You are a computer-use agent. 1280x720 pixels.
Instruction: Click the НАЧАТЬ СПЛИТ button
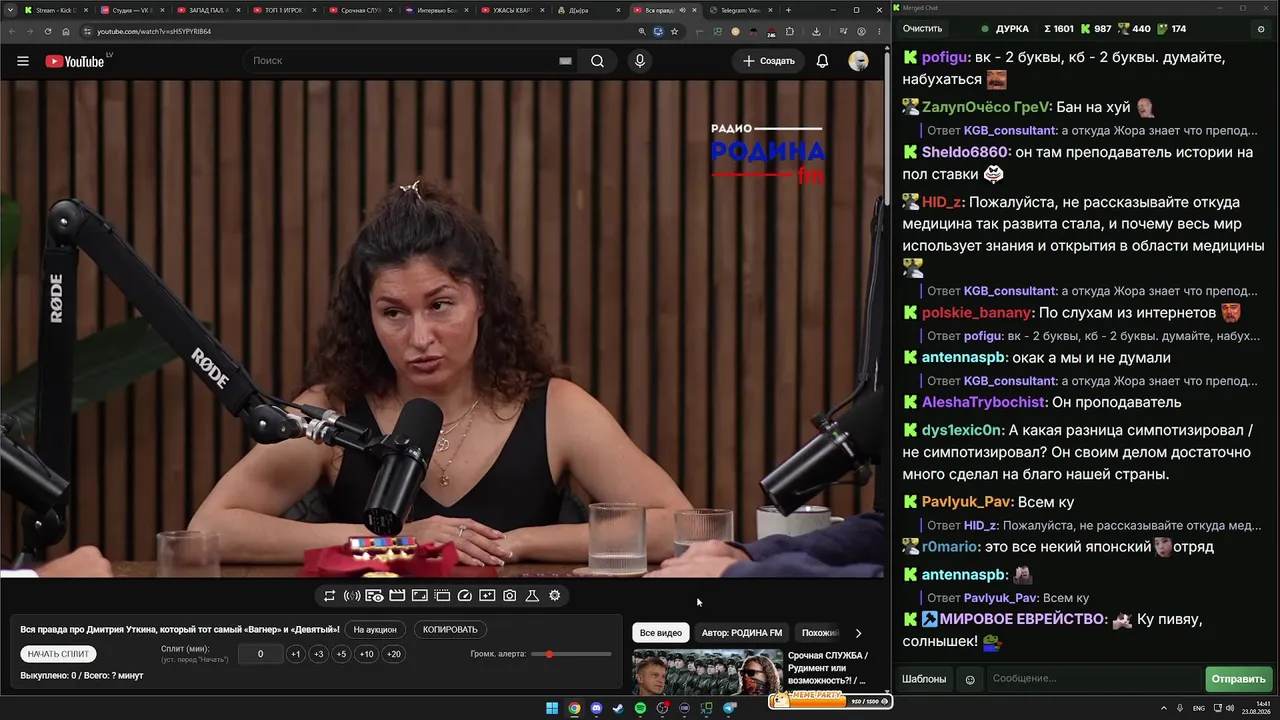58,654
